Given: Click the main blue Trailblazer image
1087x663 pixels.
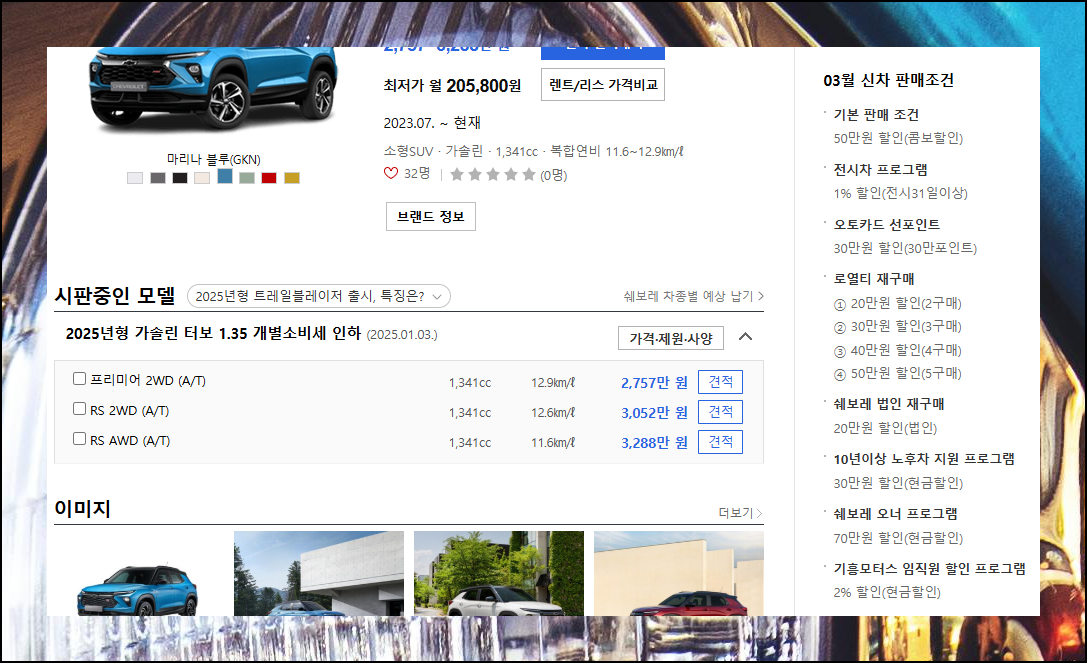Looking at the screenshot, I should 214,90.
